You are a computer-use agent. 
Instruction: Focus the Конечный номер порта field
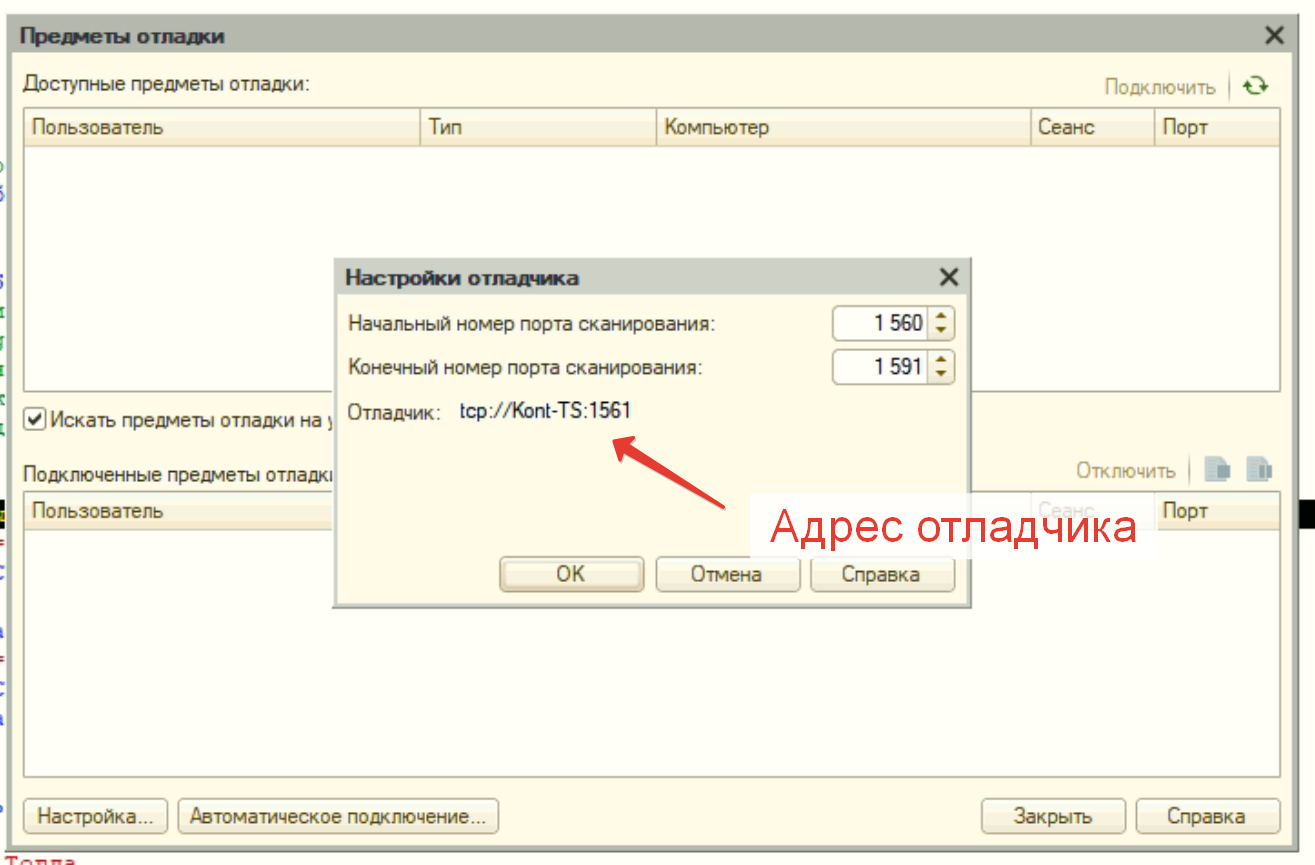click(x=881, y=367)
